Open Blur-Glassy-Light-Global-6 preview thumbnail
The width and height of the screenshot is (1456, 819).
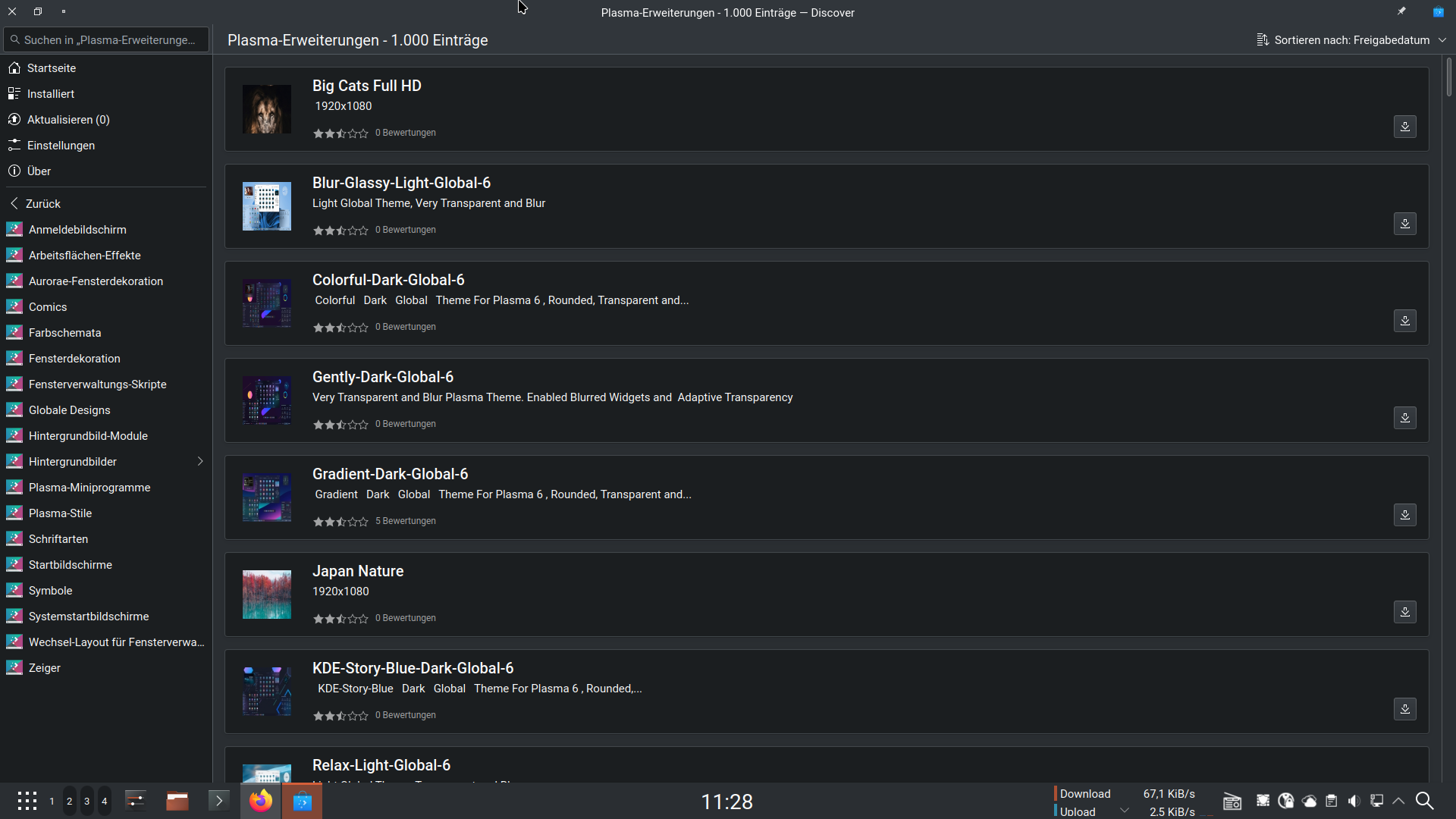[266, 206]
